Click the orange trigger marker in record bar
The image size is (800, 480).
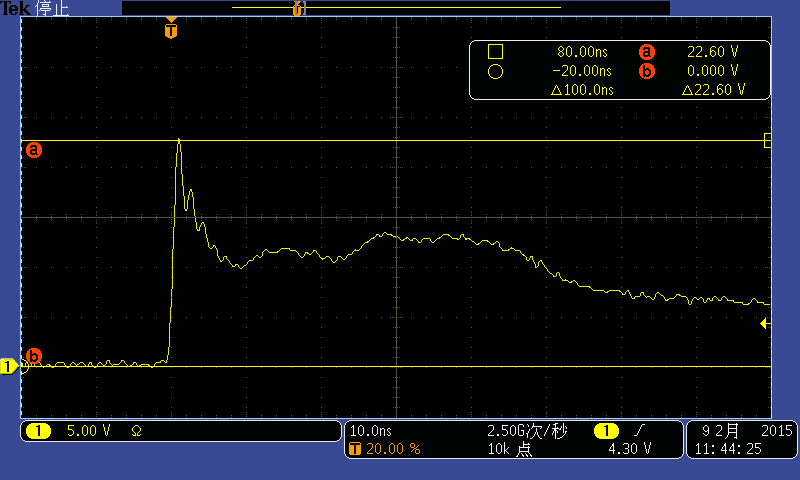point(298,8)
